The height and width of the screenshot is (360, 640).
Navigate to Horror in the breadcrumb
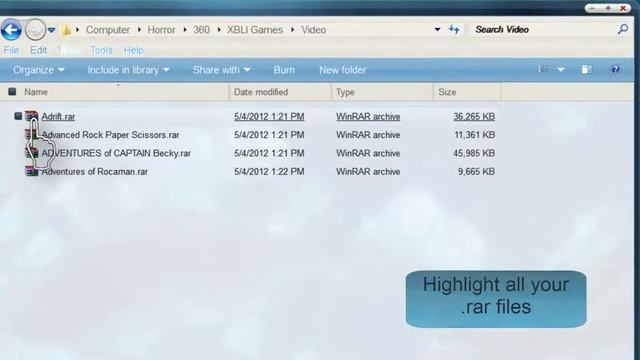click(x=161, y=30)
